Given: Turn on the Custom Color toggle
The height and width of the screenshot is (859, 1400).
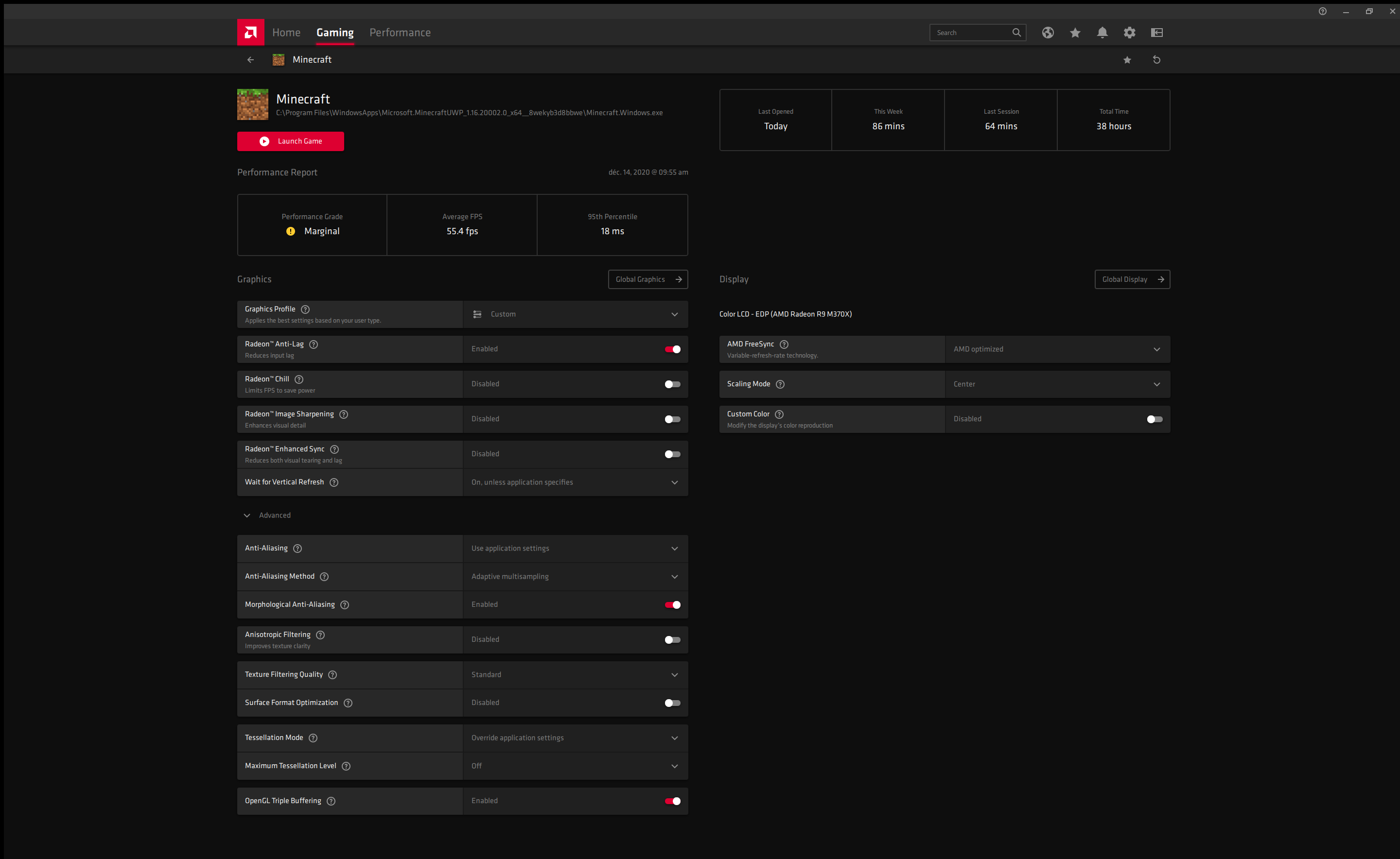Looking at the screenshot, I should (1155, 419).
